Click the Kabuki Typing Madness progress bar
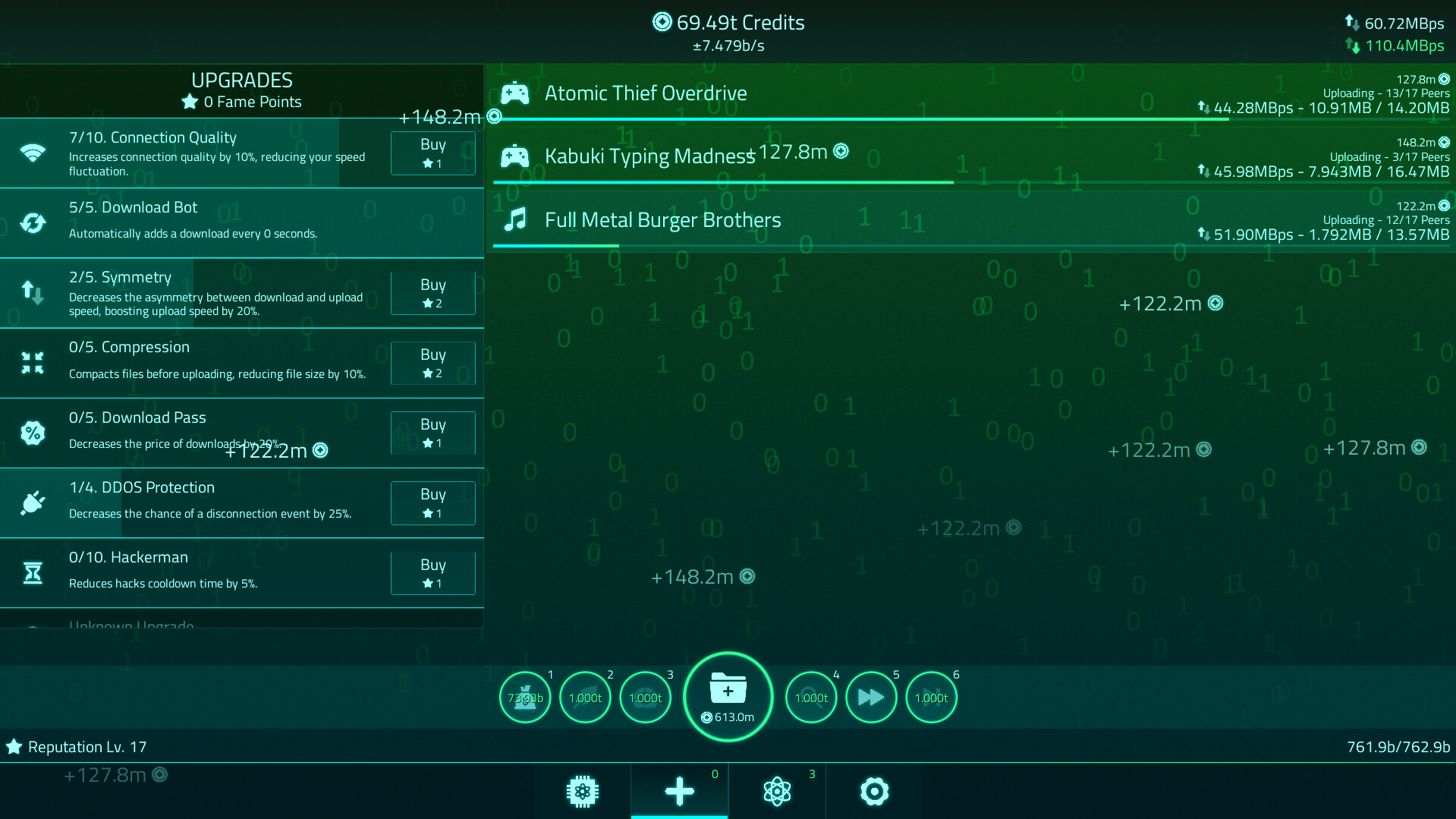Screen dimensions: 1456x819 pyautogui.click(x=722, y=183)
